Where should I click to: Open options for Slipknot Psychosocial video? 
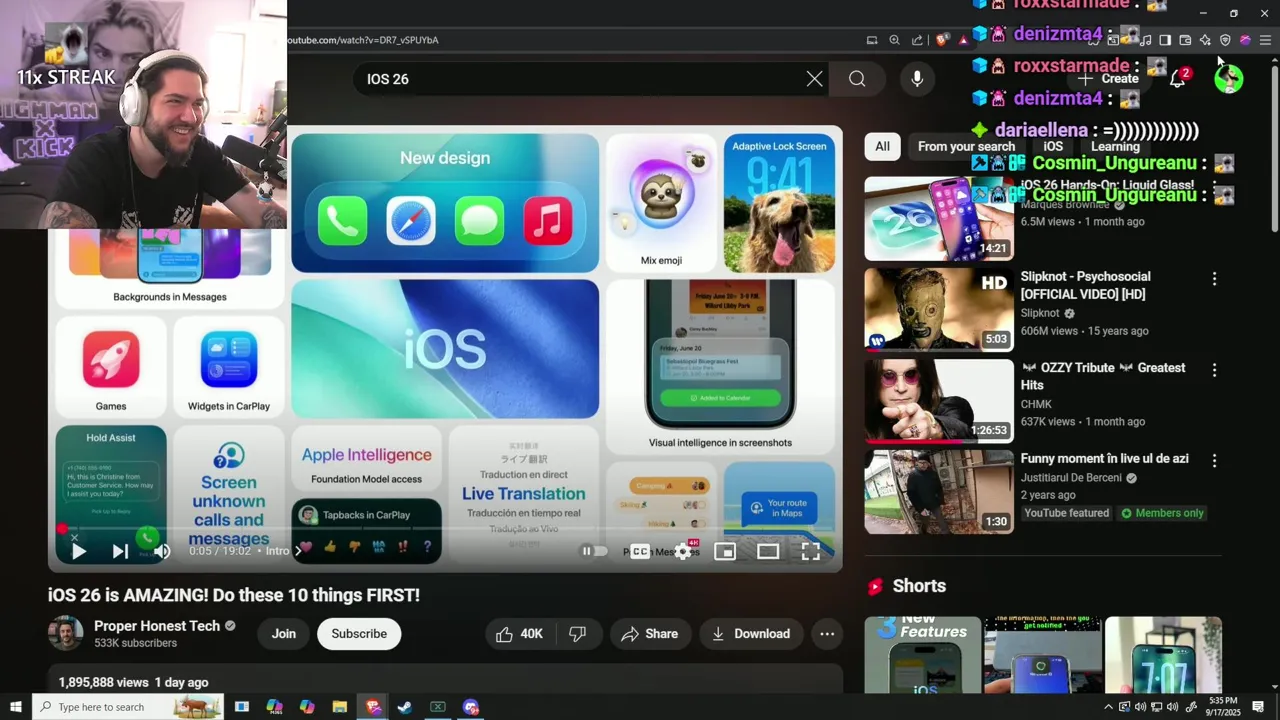[x=1214, y=279]
